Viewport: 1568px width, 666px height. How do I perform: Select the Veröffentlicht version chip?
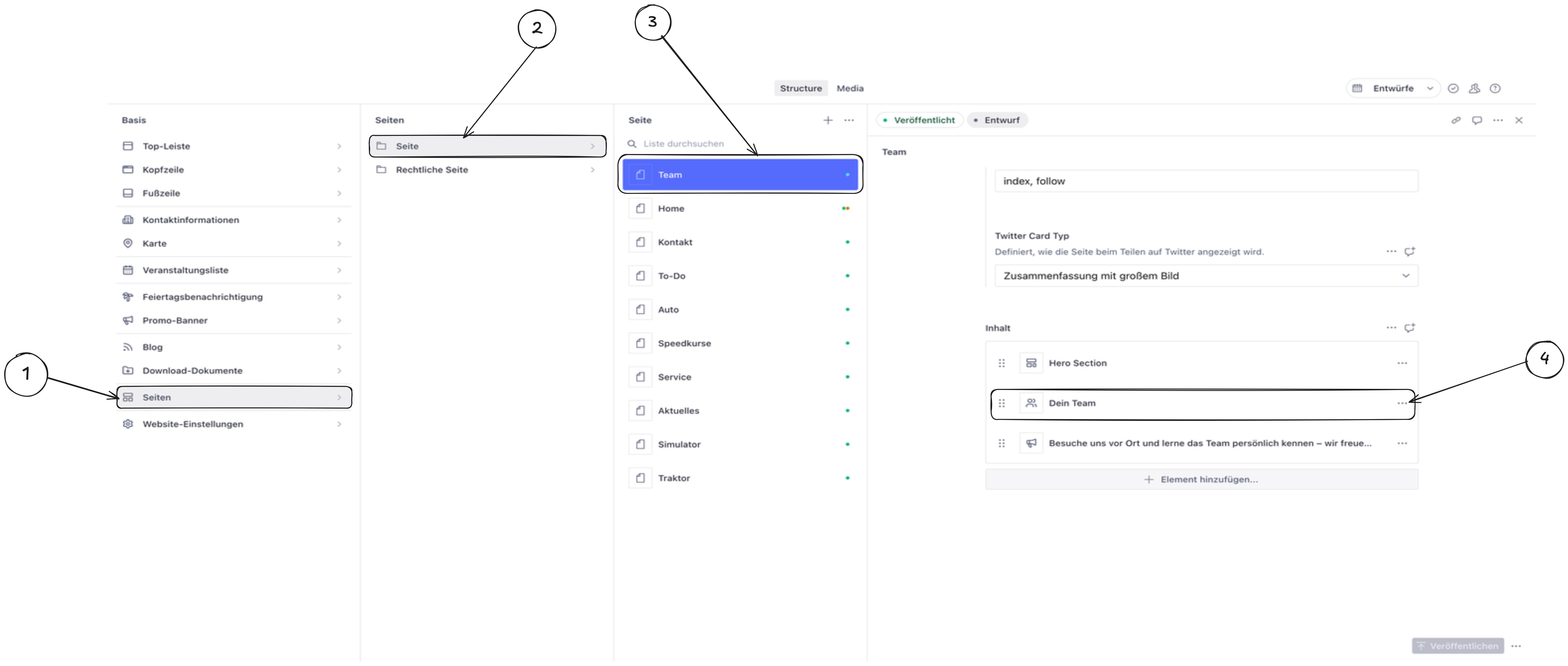[x=920, y=120]
